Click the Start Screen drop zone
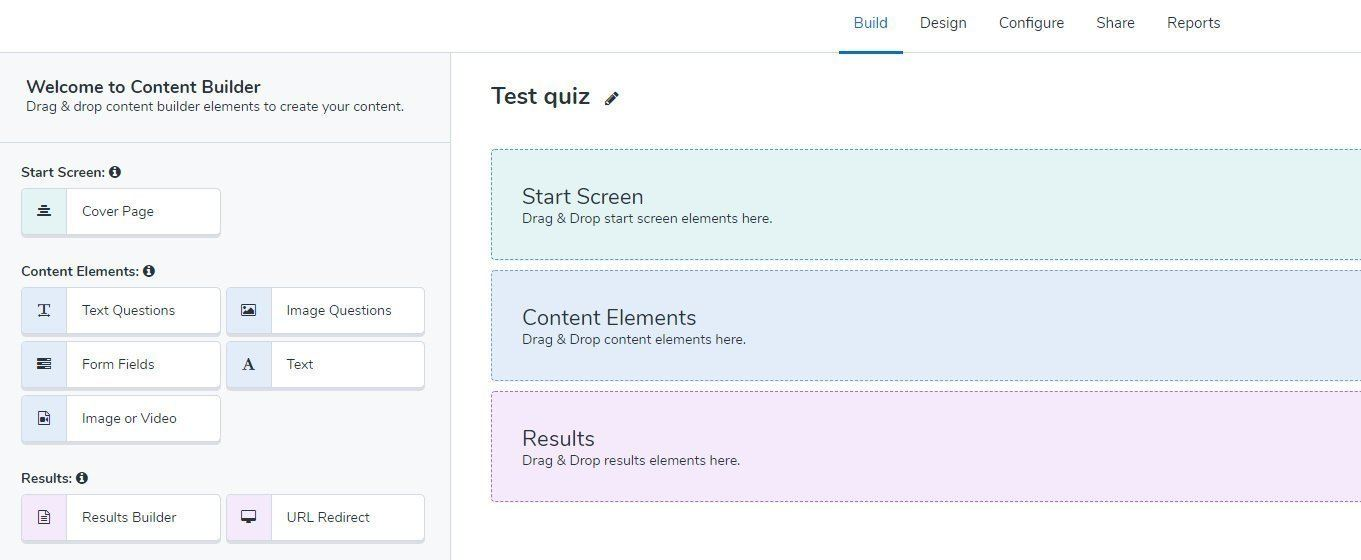The width and height of the screenshot is (1361, 560). coord(925,205)
